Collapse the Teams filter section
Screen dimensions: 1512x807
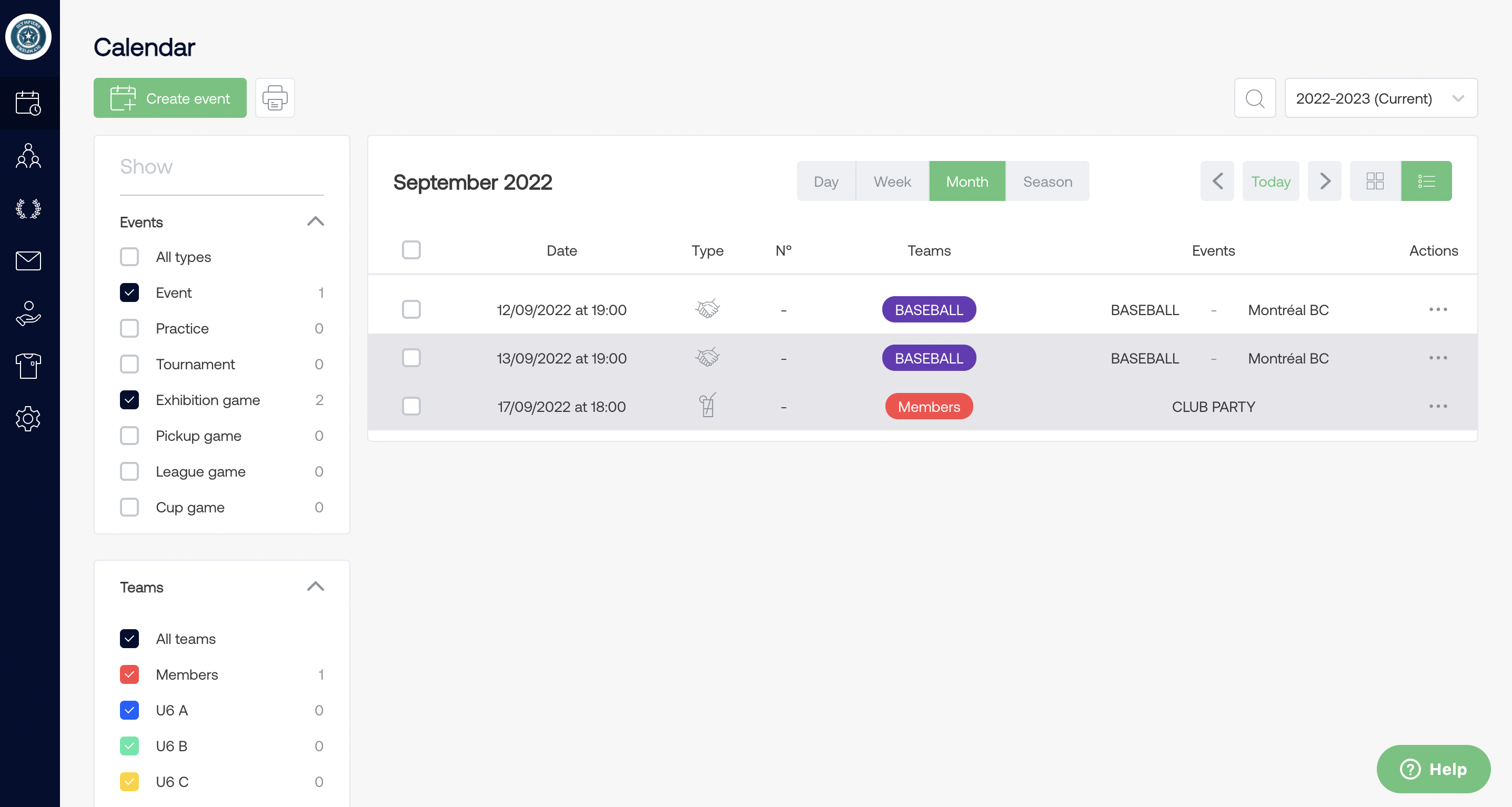pyautogui.click(x=315, y=587)
